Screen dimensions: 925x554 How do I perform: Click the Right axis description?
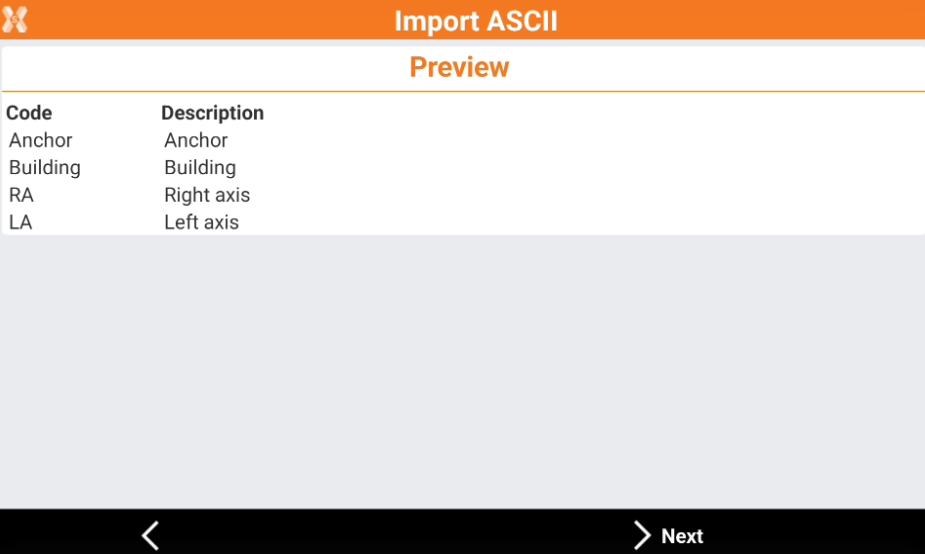[x=207, y=195]
